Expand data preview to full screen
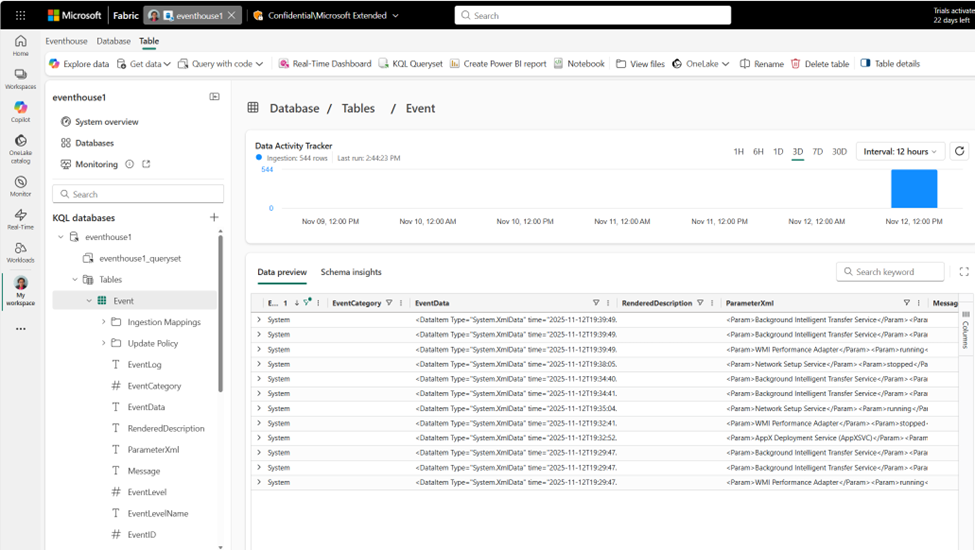The image size is (975, 550). point(964,272)
